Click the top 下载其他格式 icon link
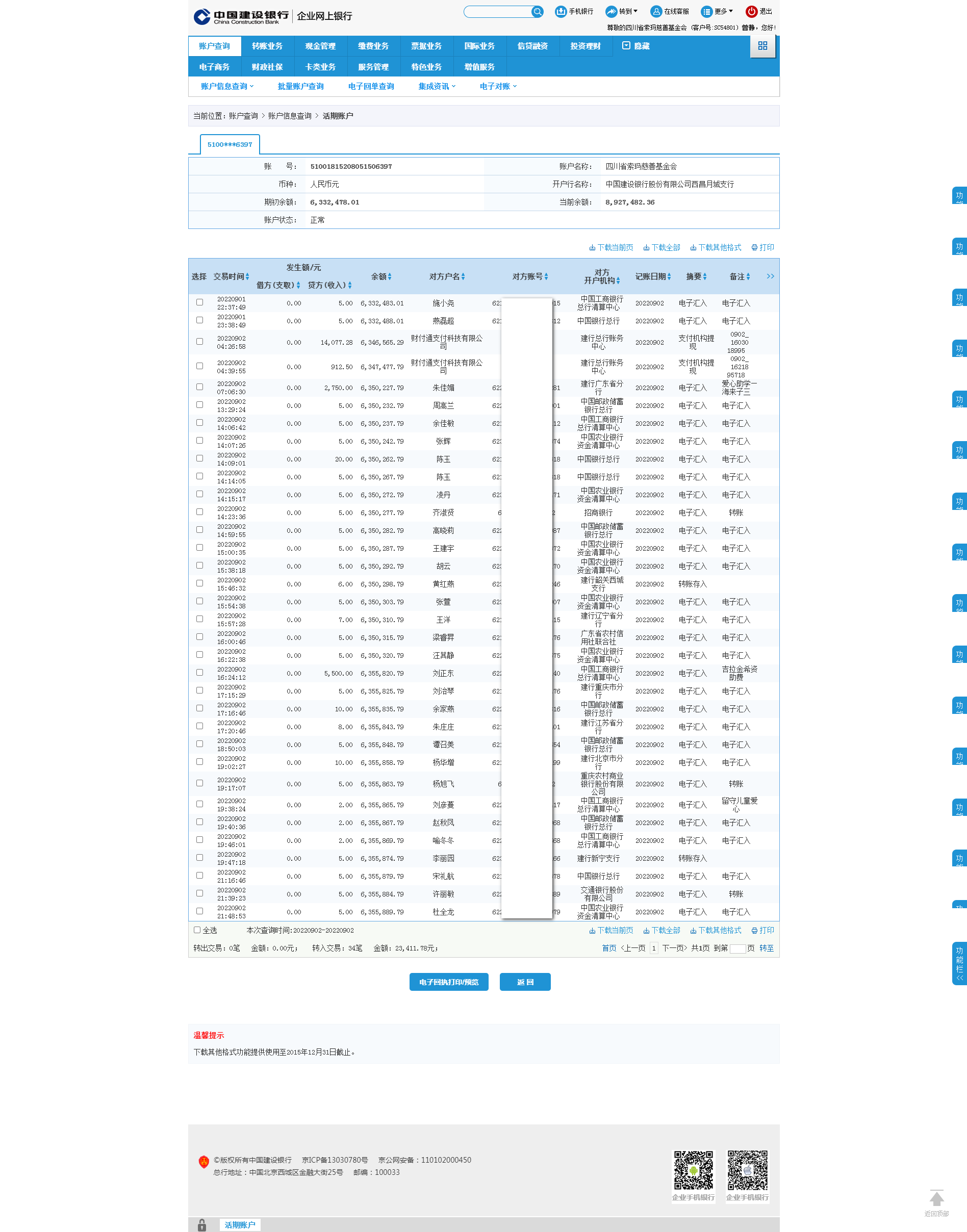The width and height of the screenshot is (967, 1232). pyautogui.click(x=716, y=247)
